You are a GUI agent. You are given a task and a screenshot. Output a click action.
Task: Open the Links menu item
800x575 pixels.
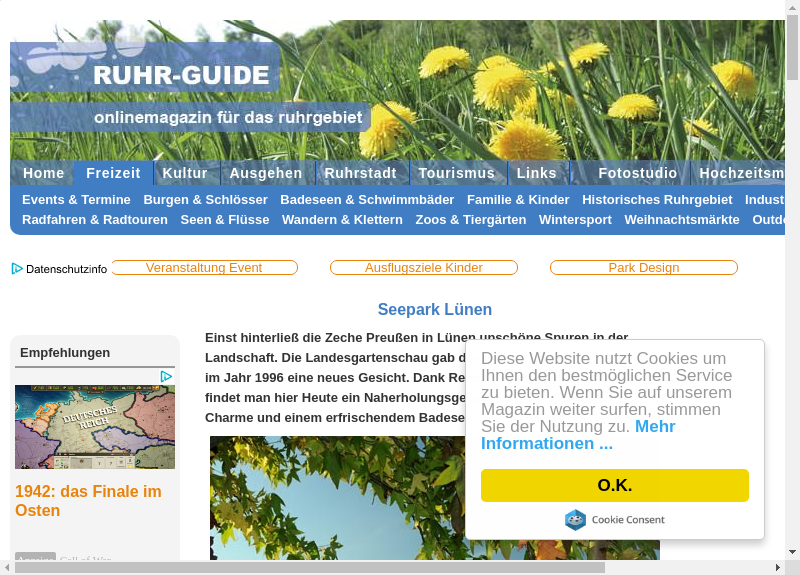tap(536, 173)
